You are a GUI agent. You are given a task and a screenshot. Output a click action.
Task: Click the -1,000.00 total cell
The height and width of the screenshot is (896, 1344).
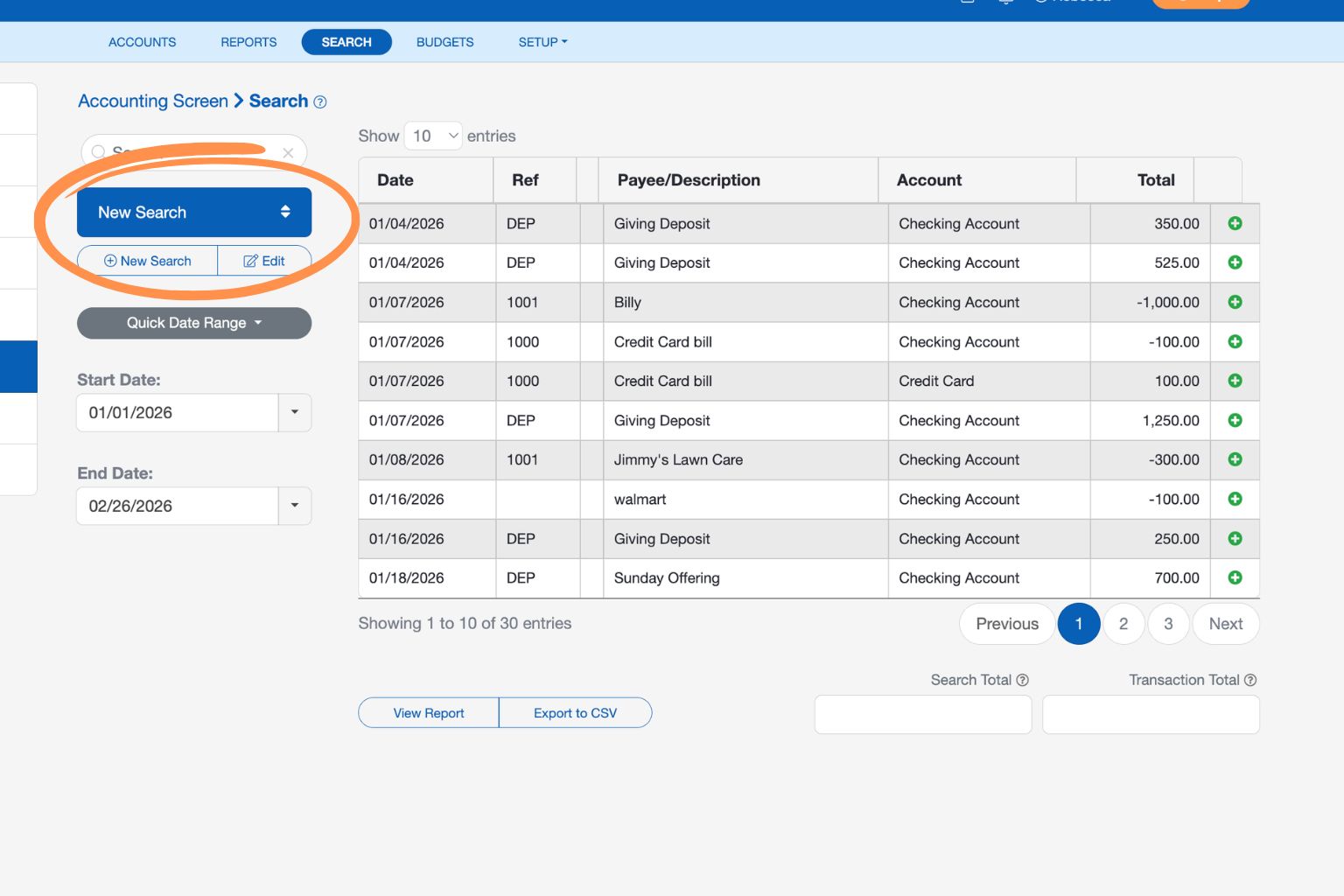tap(1150, 302)
